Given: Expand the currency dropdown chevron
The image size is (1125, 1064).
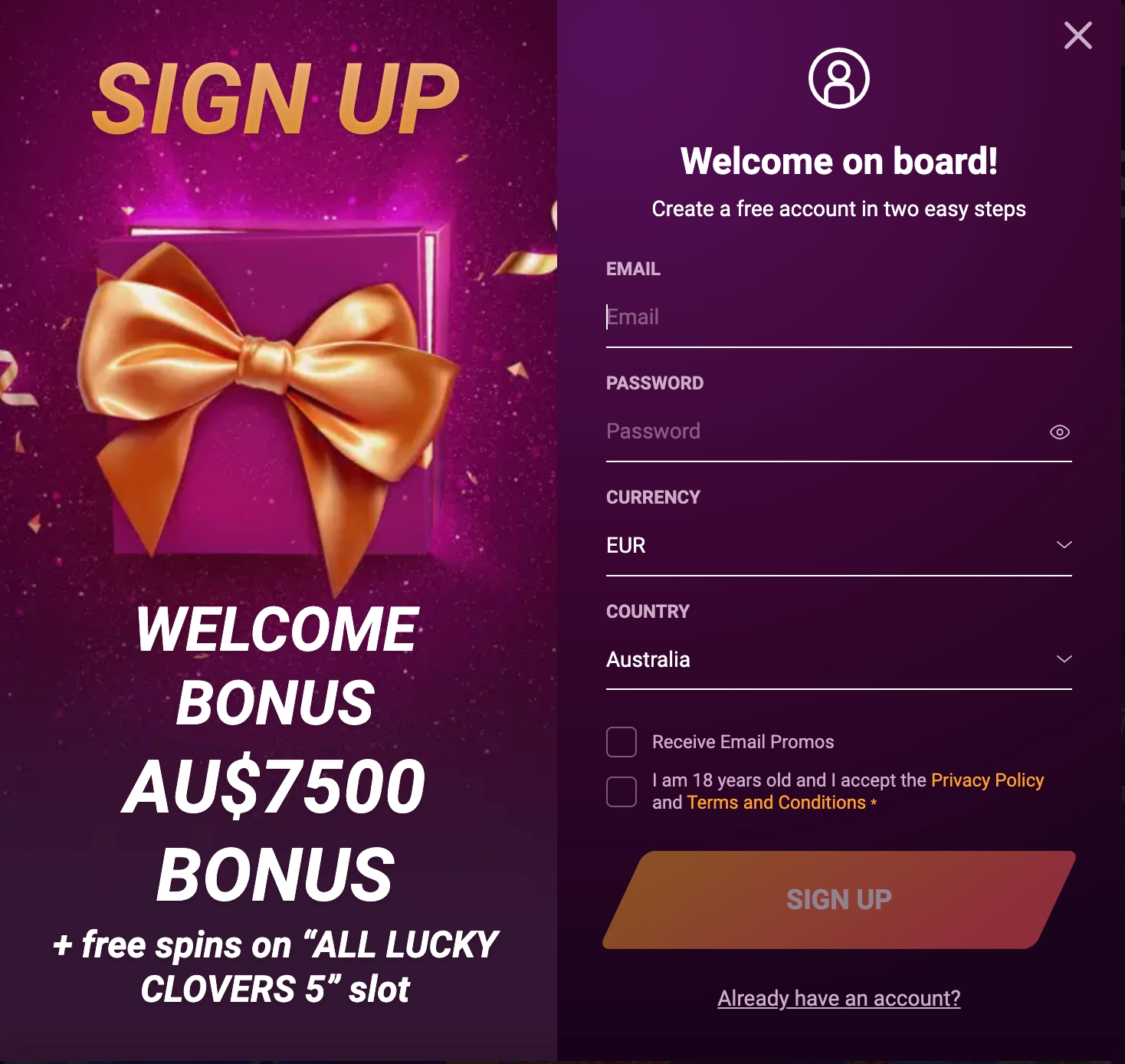Looking at the screenshot, I should 1064,545.
